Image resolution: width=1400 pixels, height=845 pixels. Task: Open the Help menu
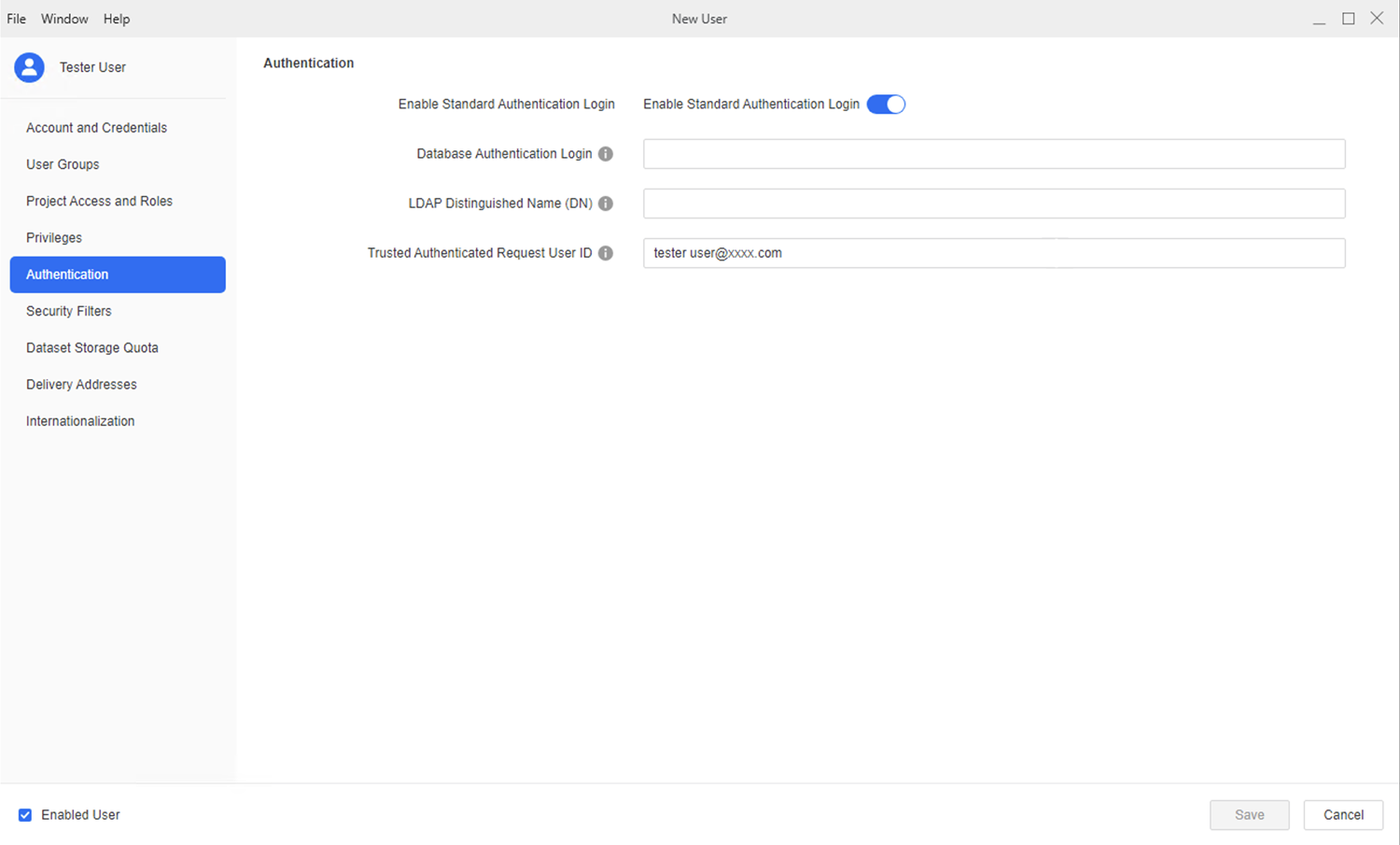[x=117, y=19]
